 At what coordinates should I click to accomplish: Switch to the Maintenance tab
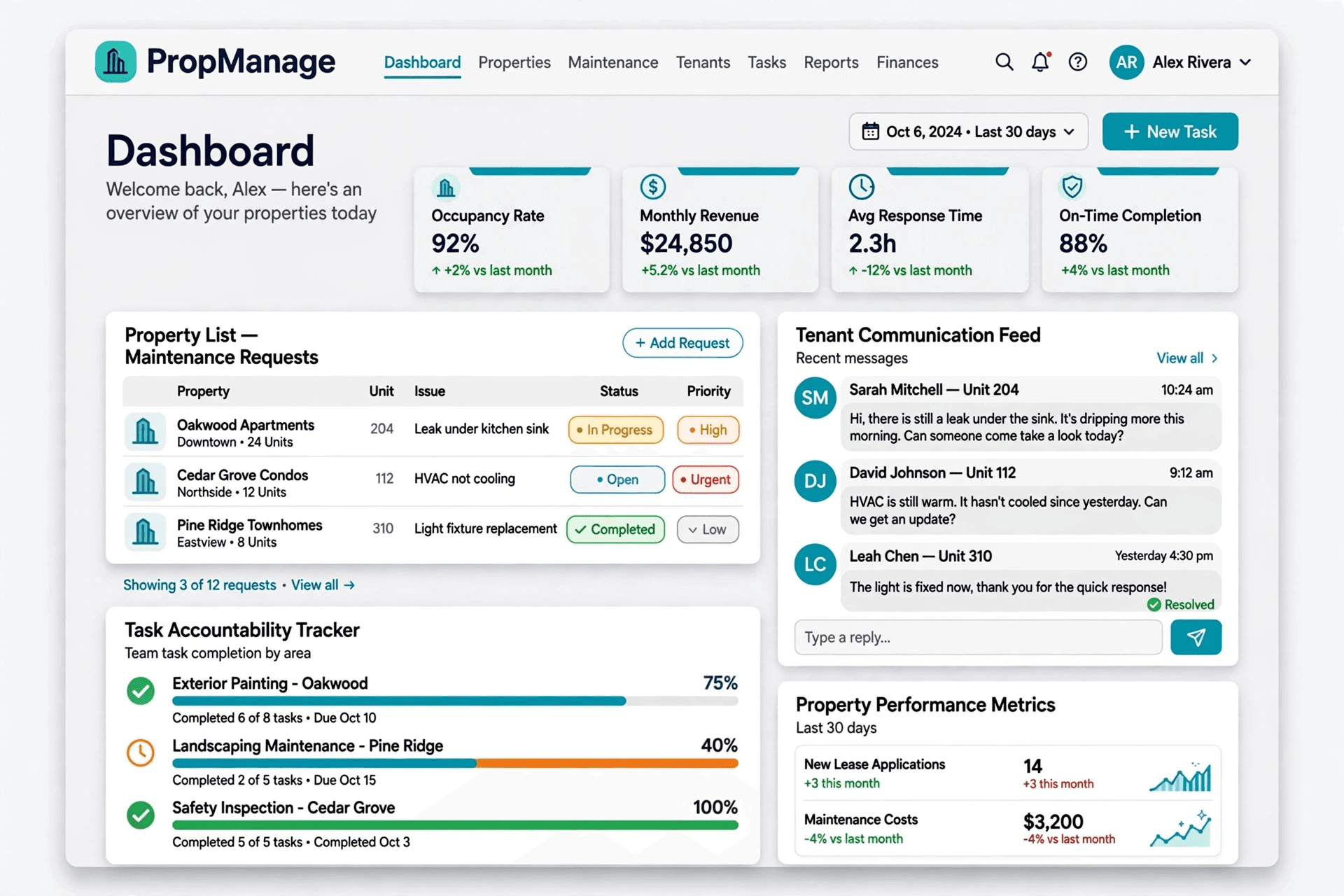pos(613,62)
